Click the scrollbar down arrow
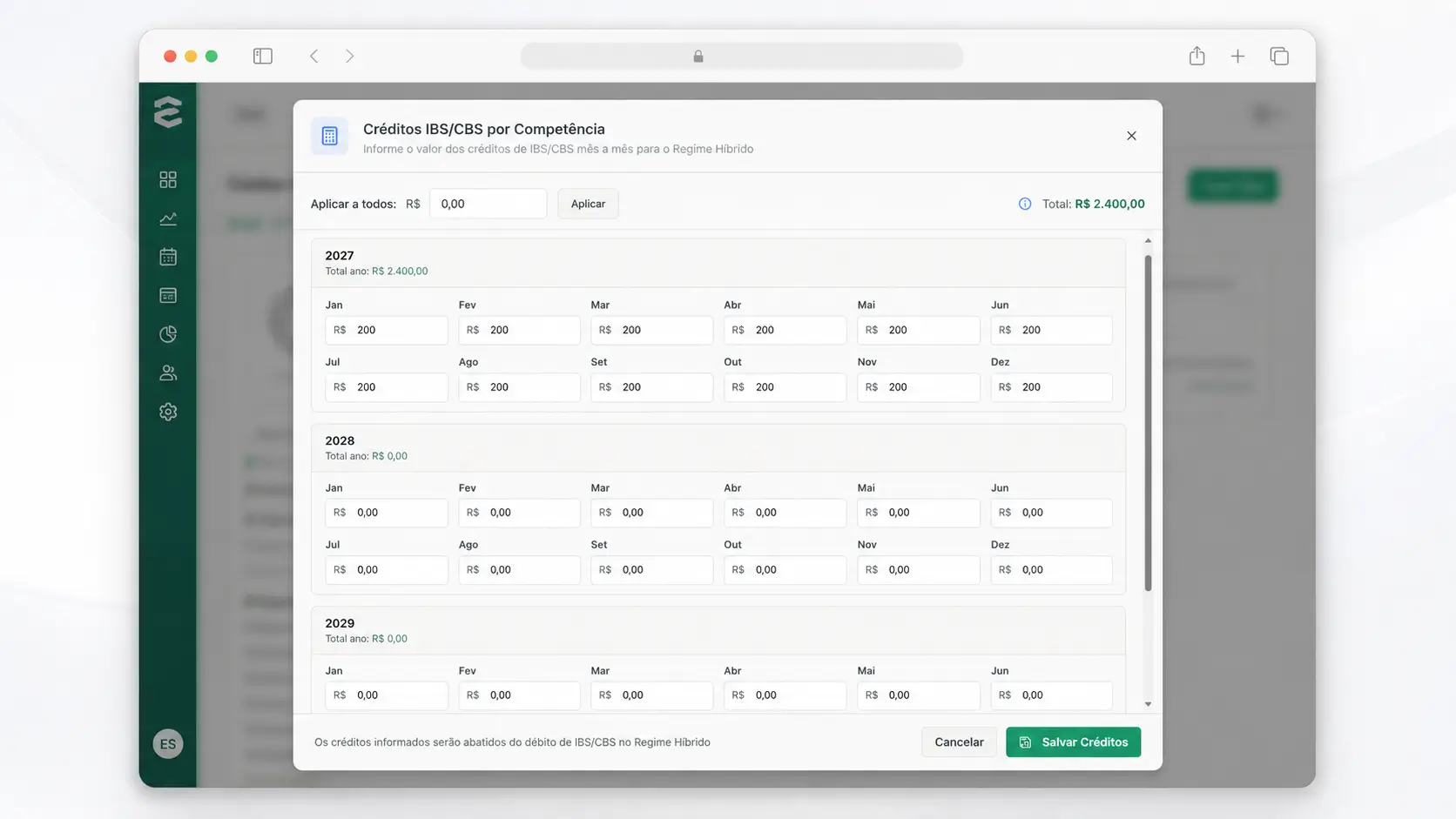 click(x=1148, y=704)
